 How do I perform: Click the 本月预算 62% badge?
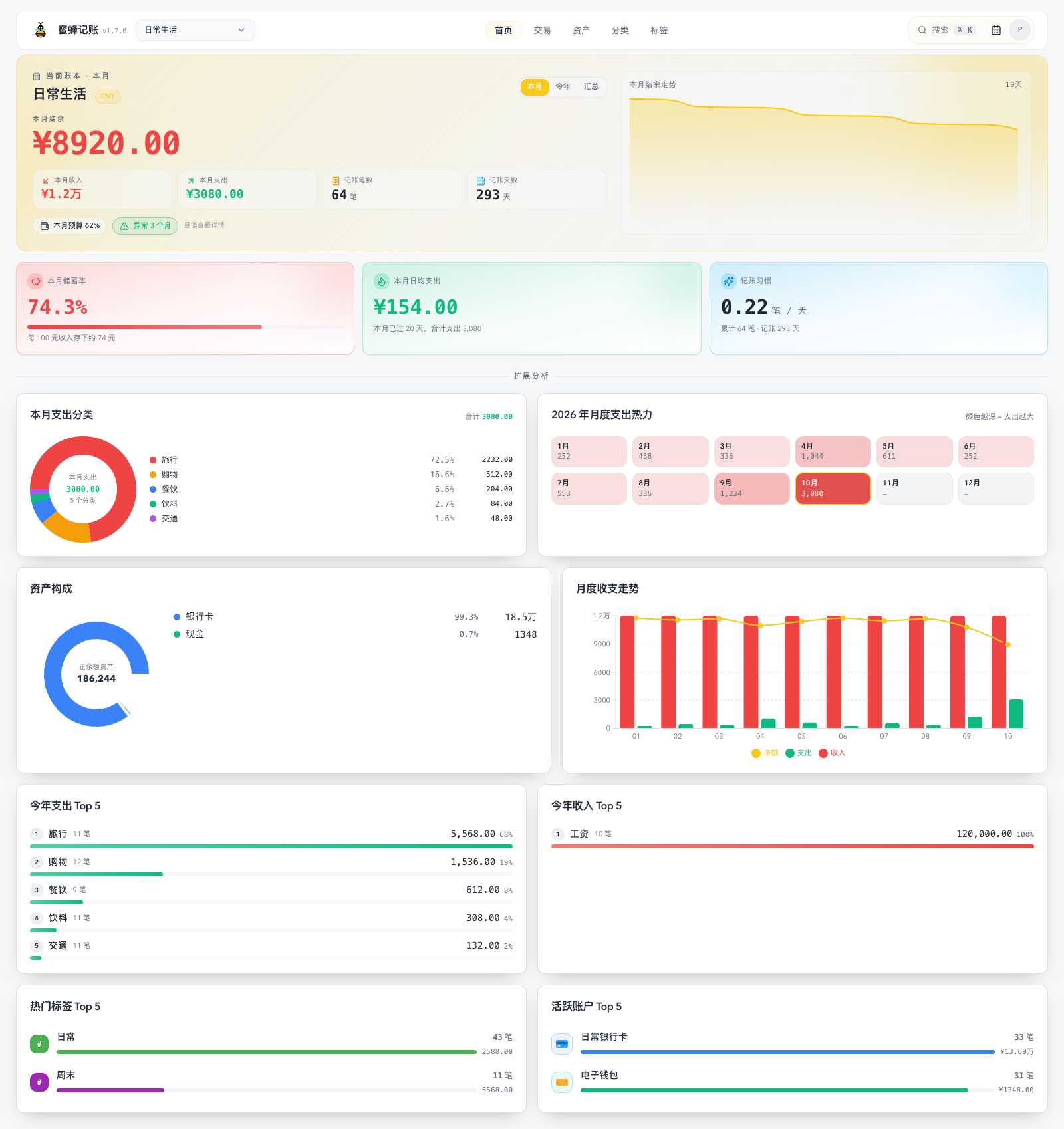70,226
